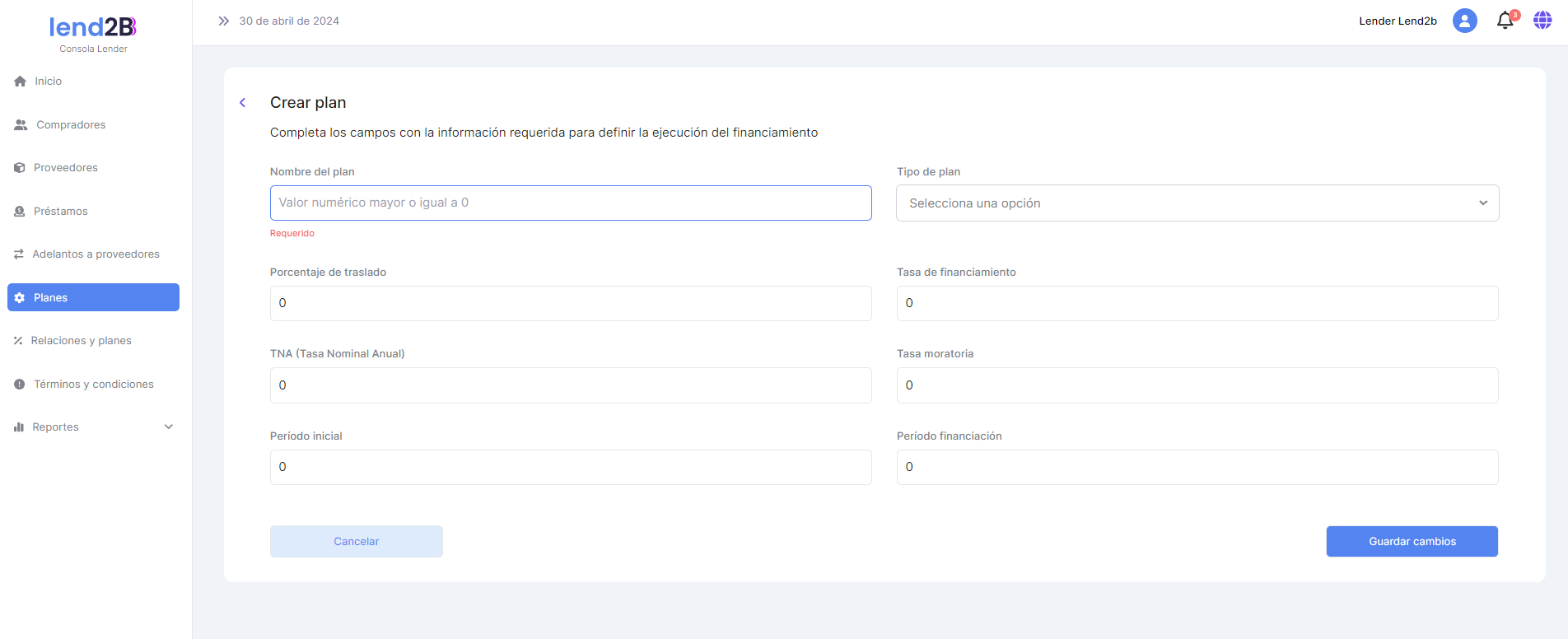Click the Inicio home icon
This screenshot has width=1568, height=639.
(x=21, y=82)
